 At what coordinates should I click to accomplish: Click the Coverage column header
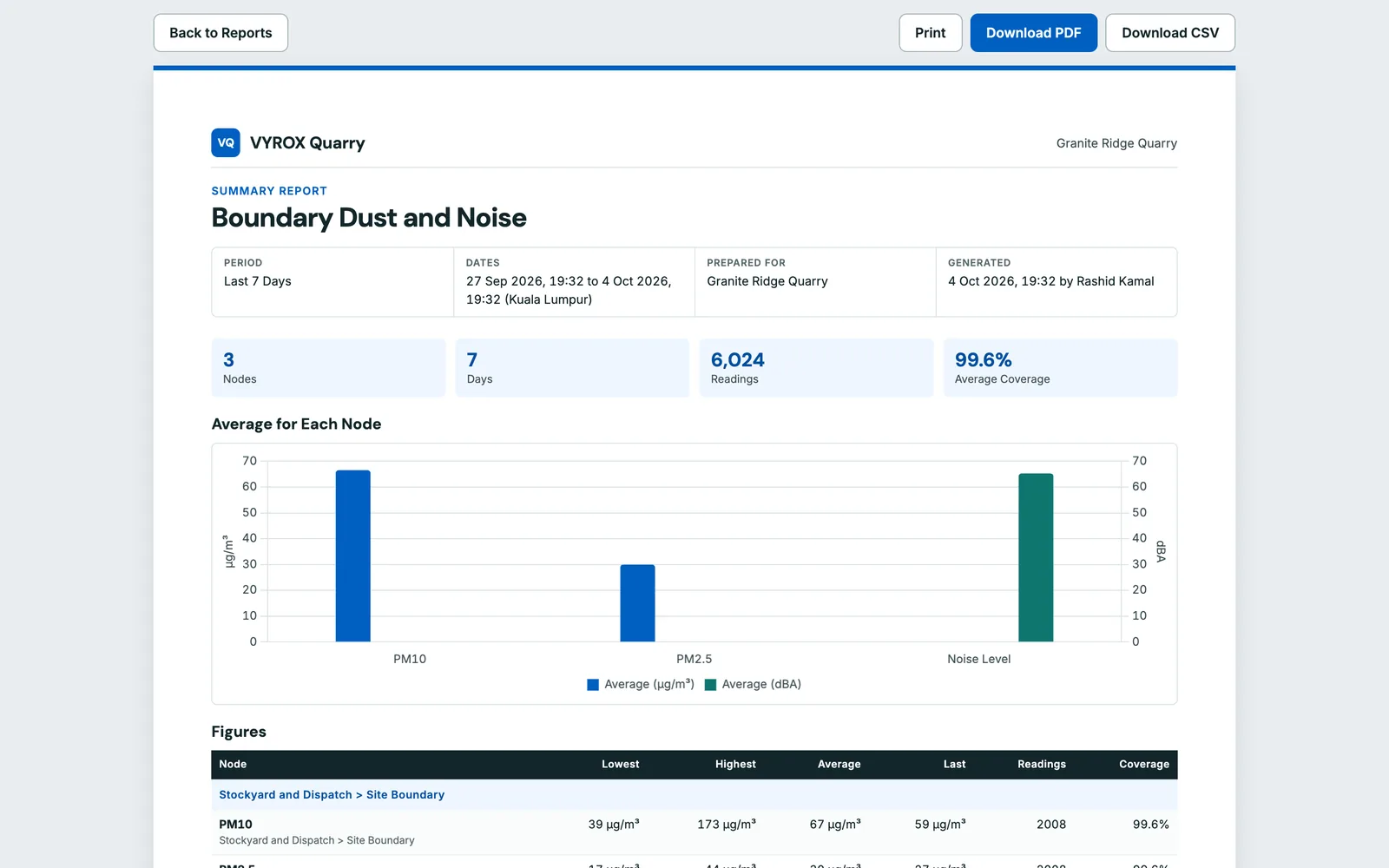point(1144,764)
